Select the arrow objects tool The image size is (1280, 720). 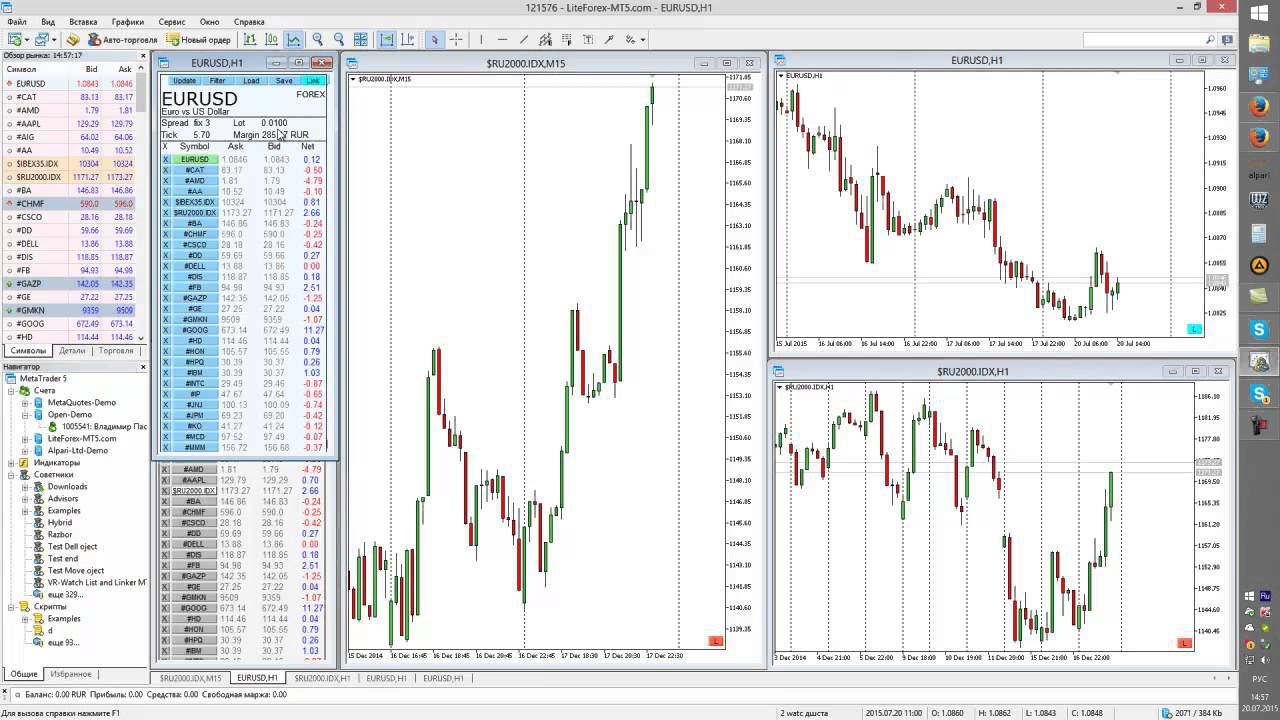[609, 39]
